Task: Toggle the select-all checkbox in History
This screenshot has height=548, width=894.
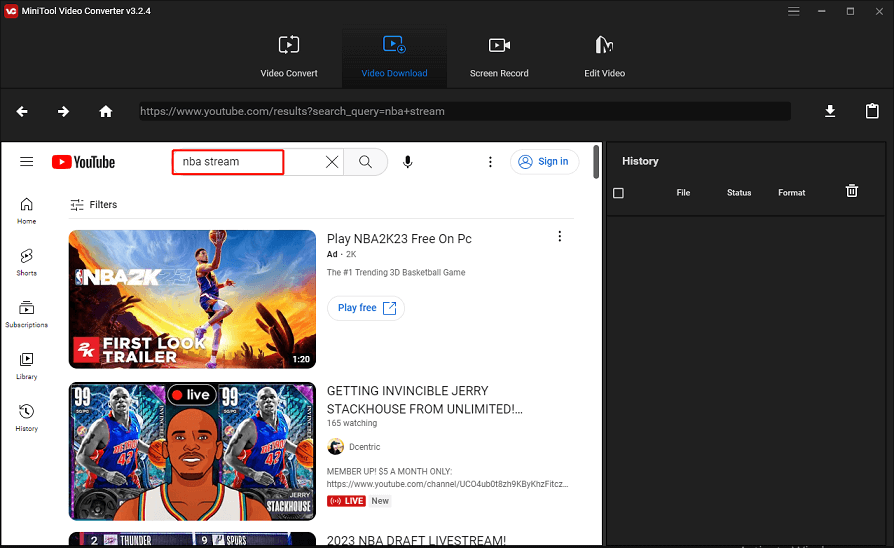Action: point(618,193)
